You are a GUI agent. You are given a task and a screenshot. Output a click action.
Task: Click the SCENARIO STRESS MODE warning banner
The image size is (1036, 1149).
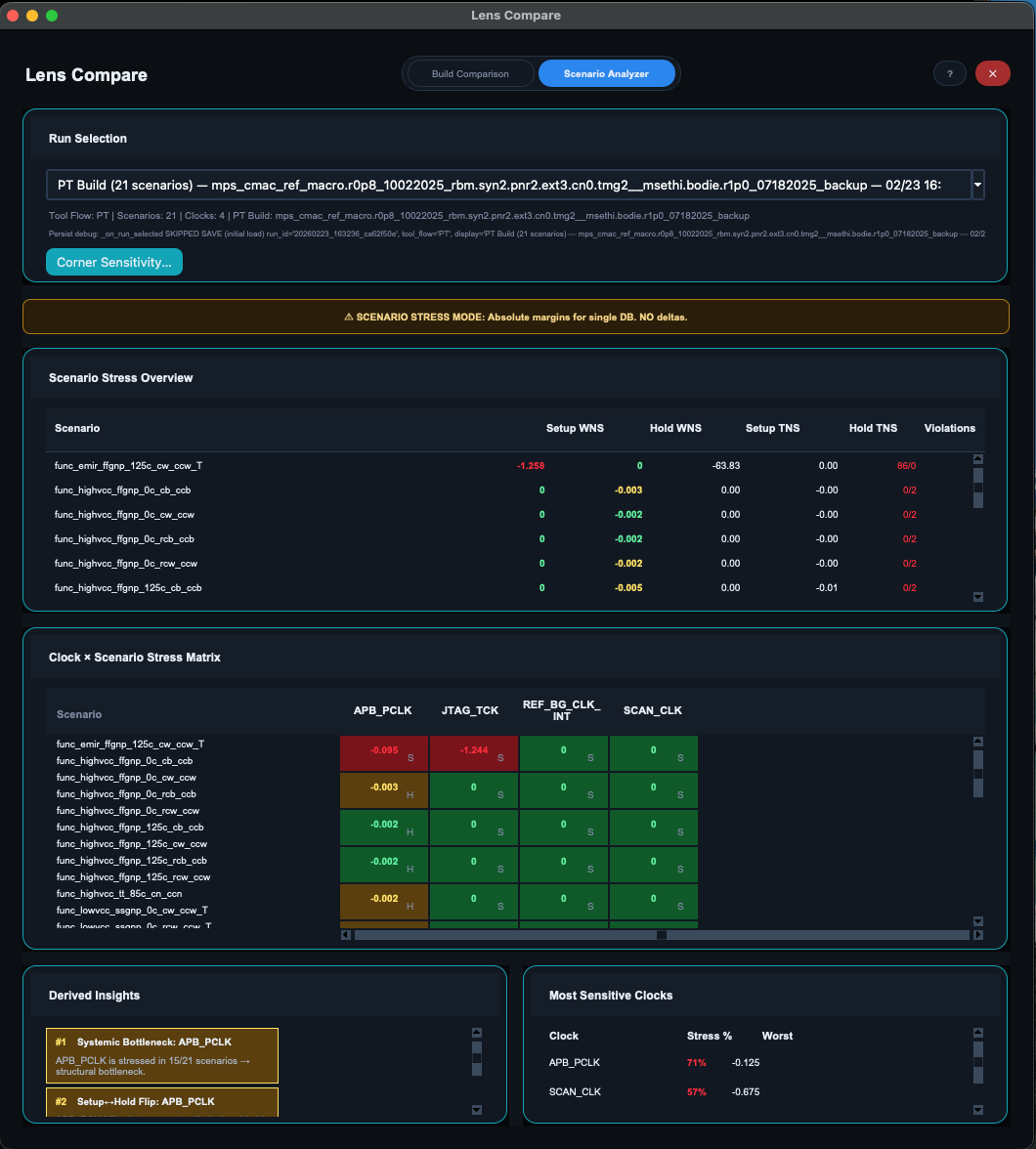coord(516,316)
